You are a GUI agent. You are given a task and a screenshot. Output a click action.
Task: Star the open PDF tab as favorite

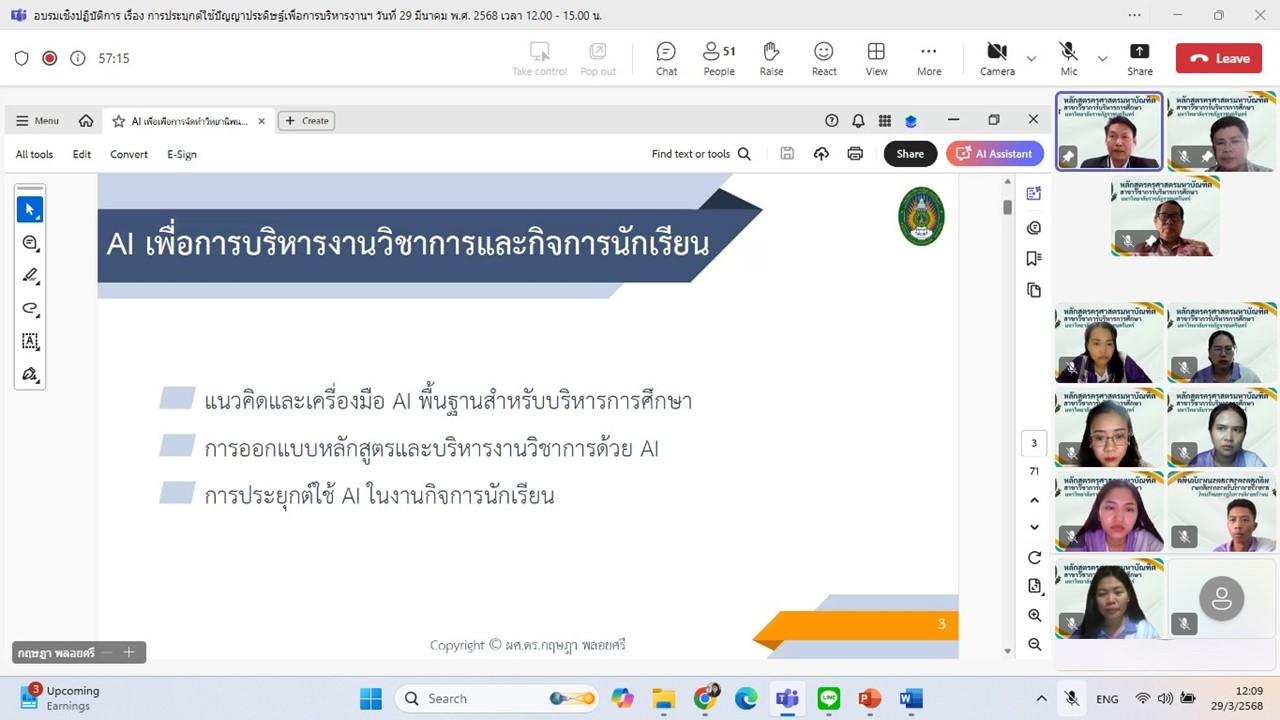(x=119, y=121)
